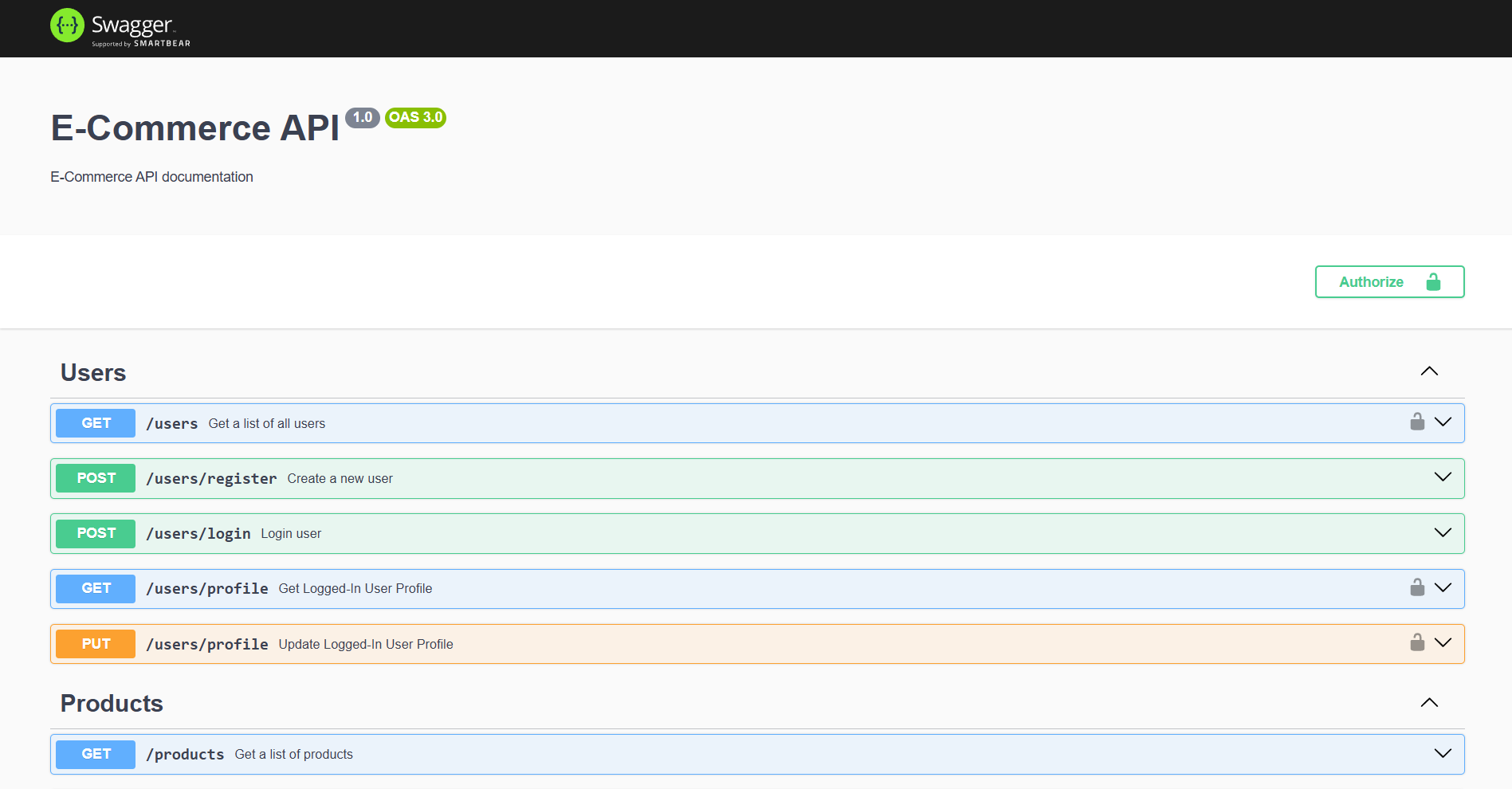This screenshot has height=789, width=1512.
Task: Expand the POST /users/login endpoint
Action: point(1443,532)
